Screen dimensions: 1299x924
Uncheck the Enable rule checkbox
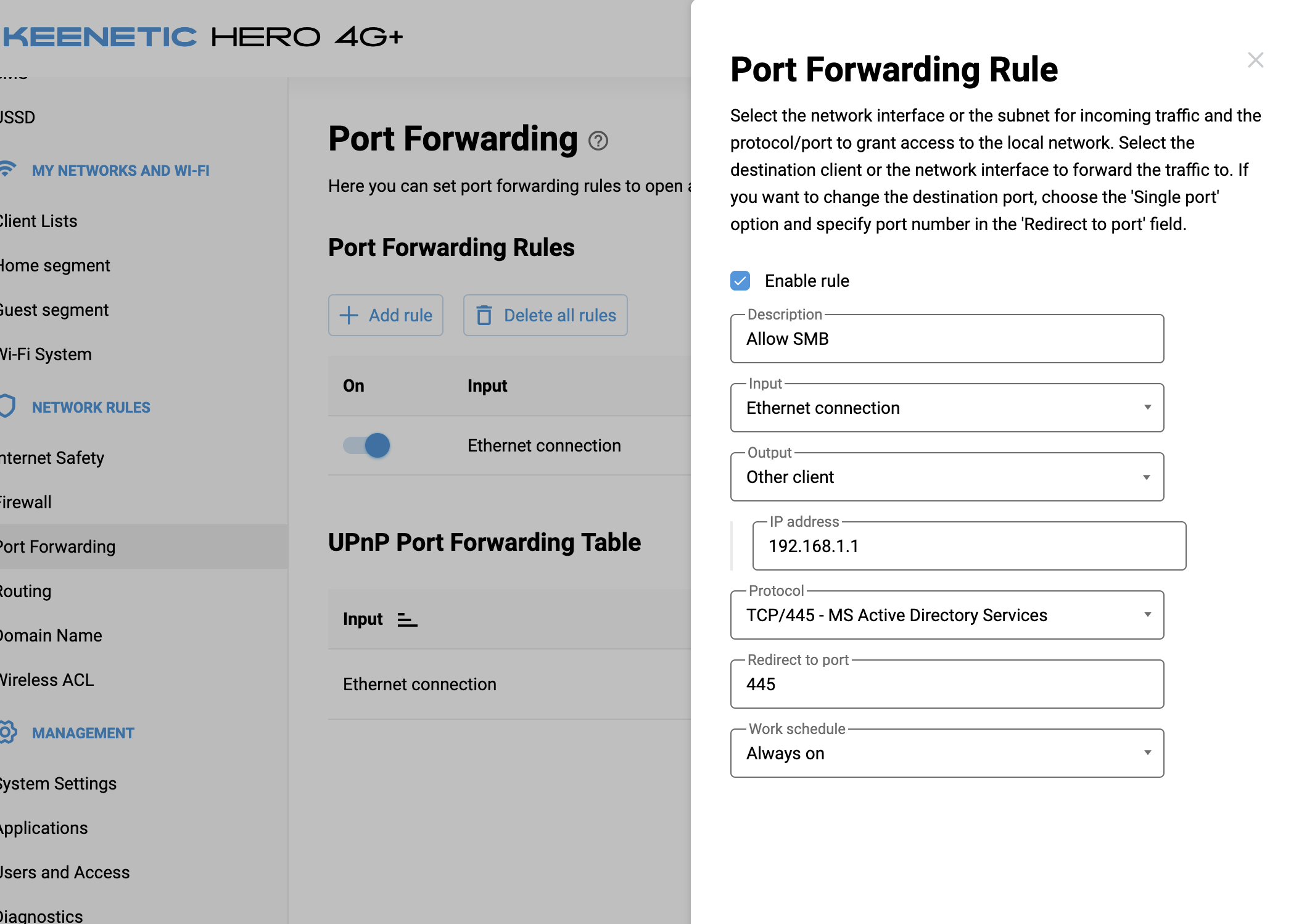click(x=740, y=281)
